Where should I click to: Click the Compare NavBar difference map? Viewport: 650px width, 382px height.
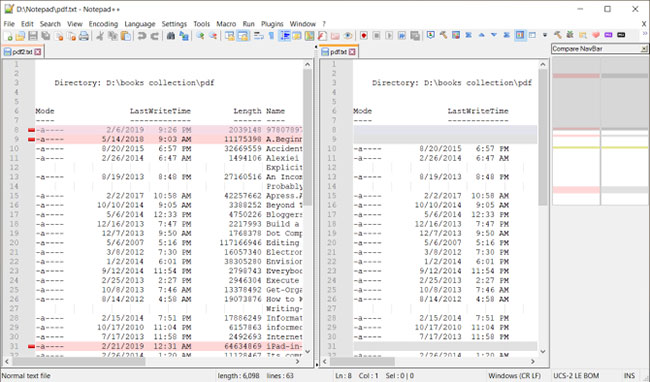(600, 131)
